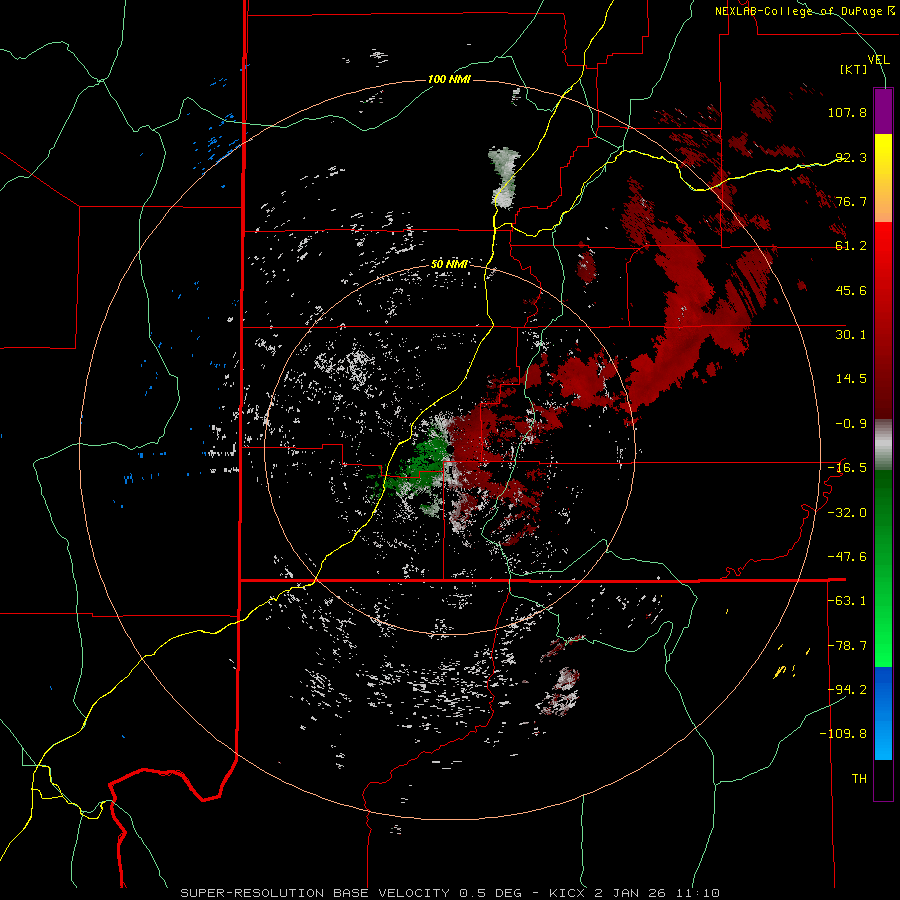Screen dimensions: 900x900
Task: Click the 61.2 scale value
Action: pyautogui.click(x=851, y=246)
